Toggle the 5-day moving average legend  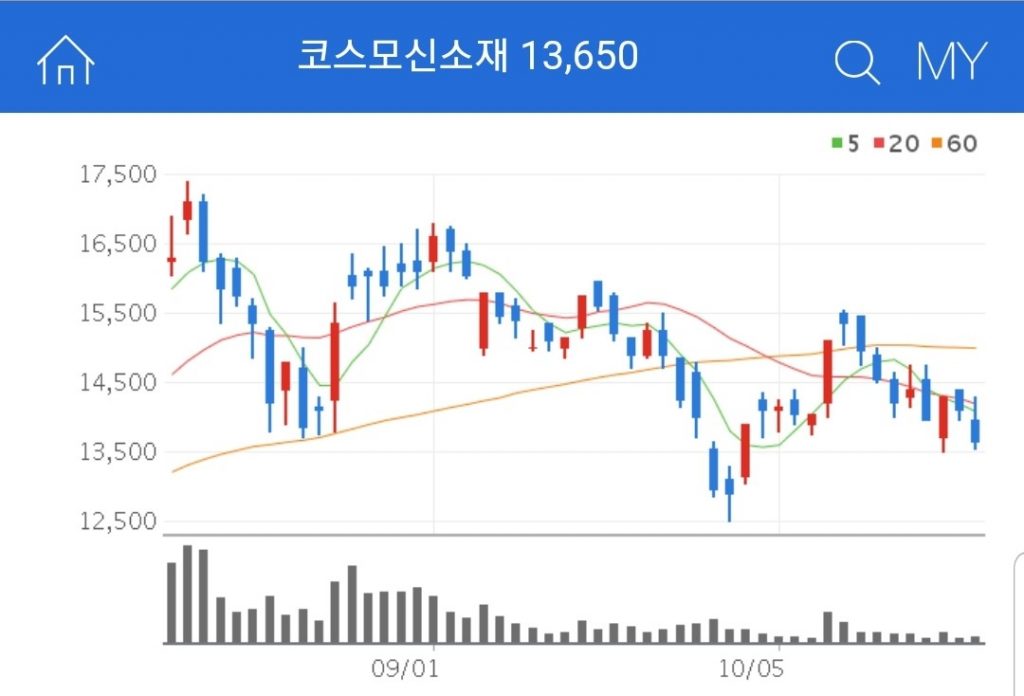pyautogui.click(x=845, y=144)
